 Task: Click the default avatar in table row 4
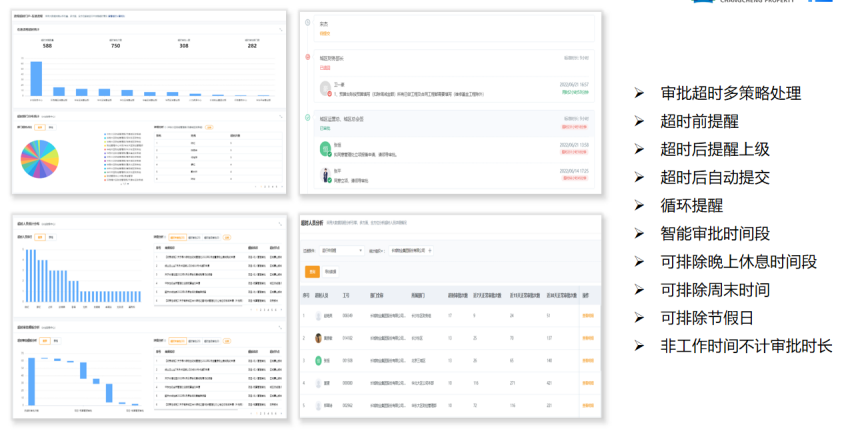(x=318, y=383)
